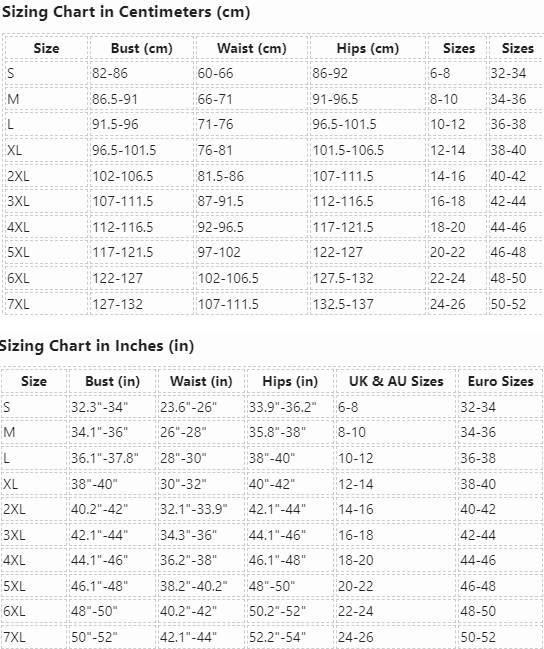Select the Bust (in) header cell
This screenshot has width=544, height=649.
coord(112,381)
